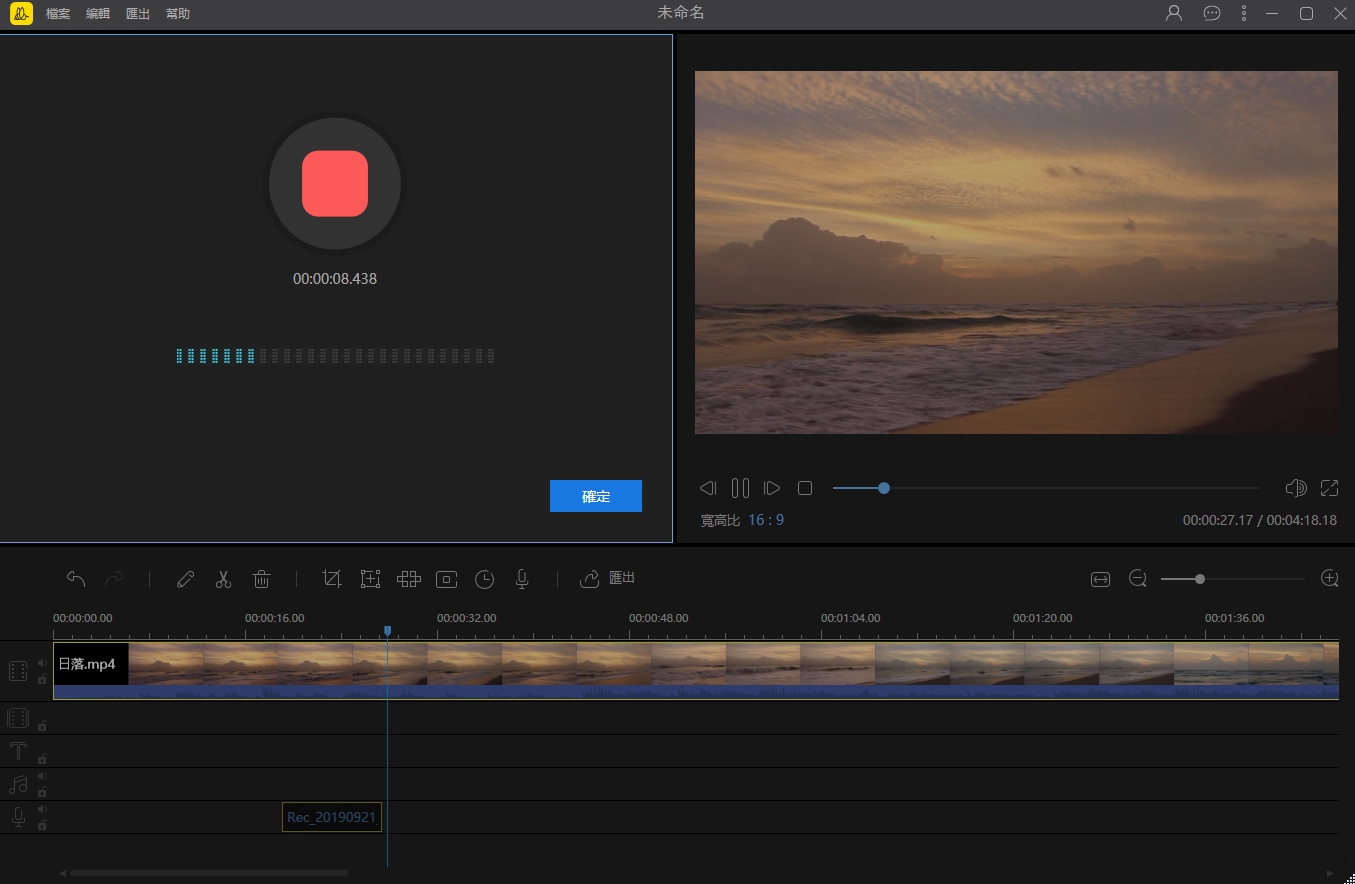1355x884 pixels.
Task: Pause the video preview
Action: 740,488
